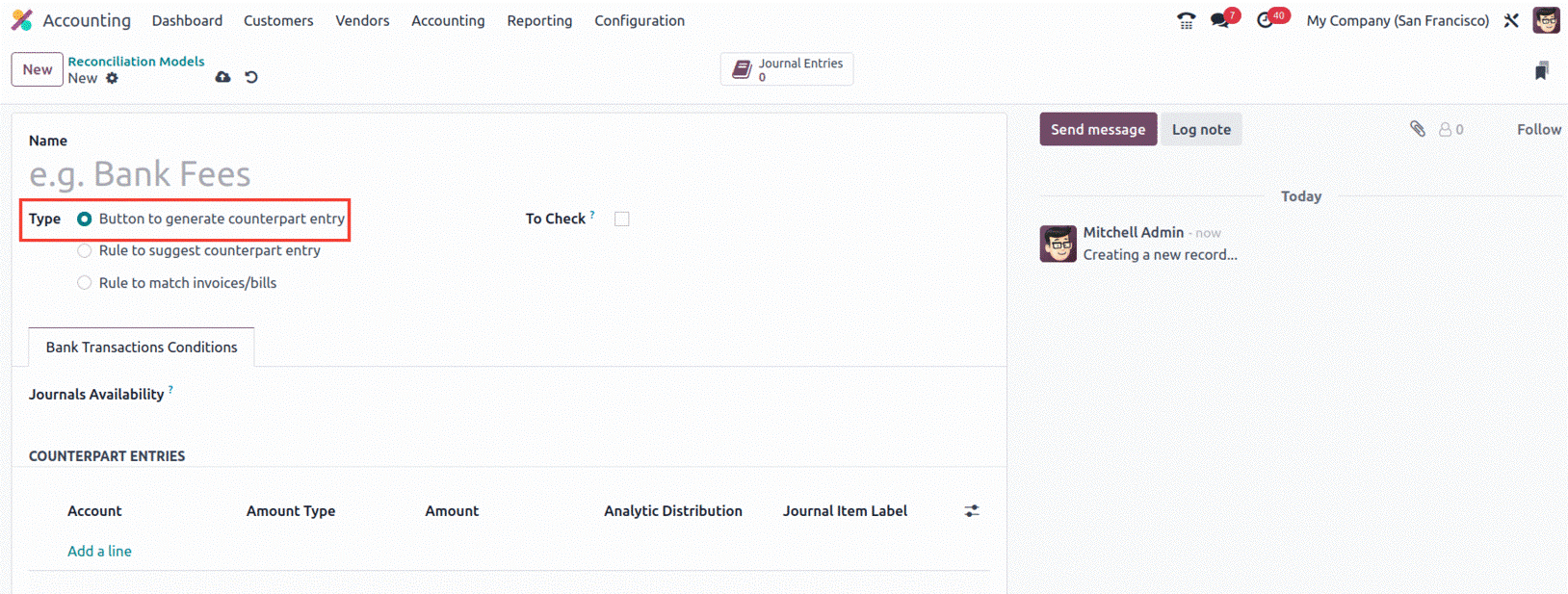Click the Odoo Accounting app logo icon

pyautogui.click(x=21, y=20)
